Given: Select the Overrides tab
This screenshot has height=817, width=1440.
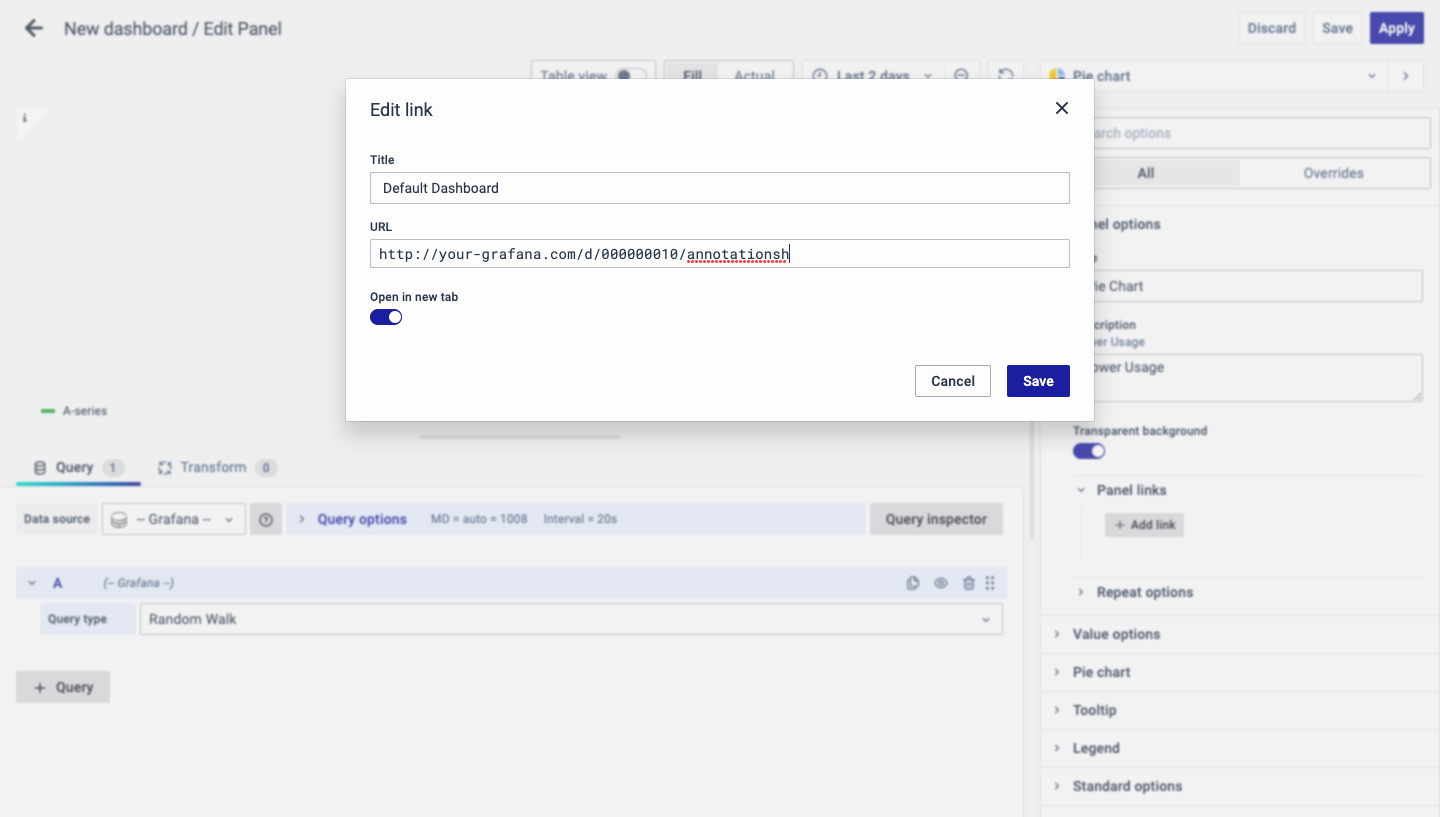Looking at the screenshot, I should click(x=1333, y=173).
